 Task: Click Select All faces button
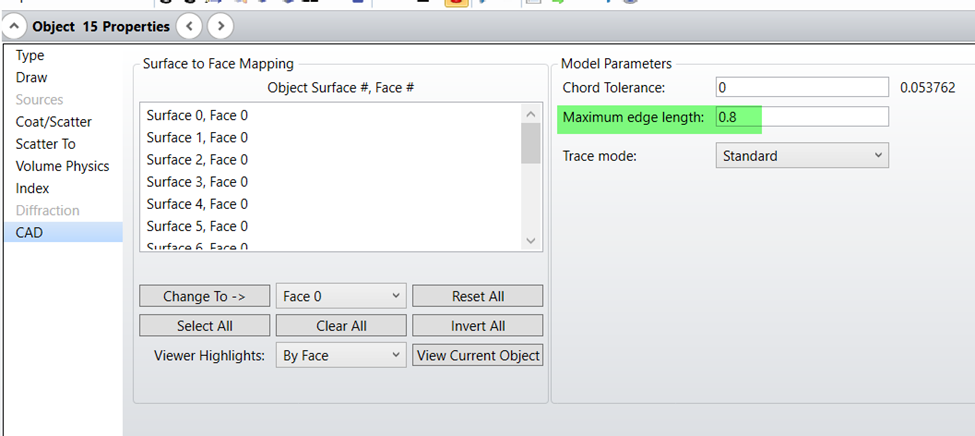[x=203, y=326]
